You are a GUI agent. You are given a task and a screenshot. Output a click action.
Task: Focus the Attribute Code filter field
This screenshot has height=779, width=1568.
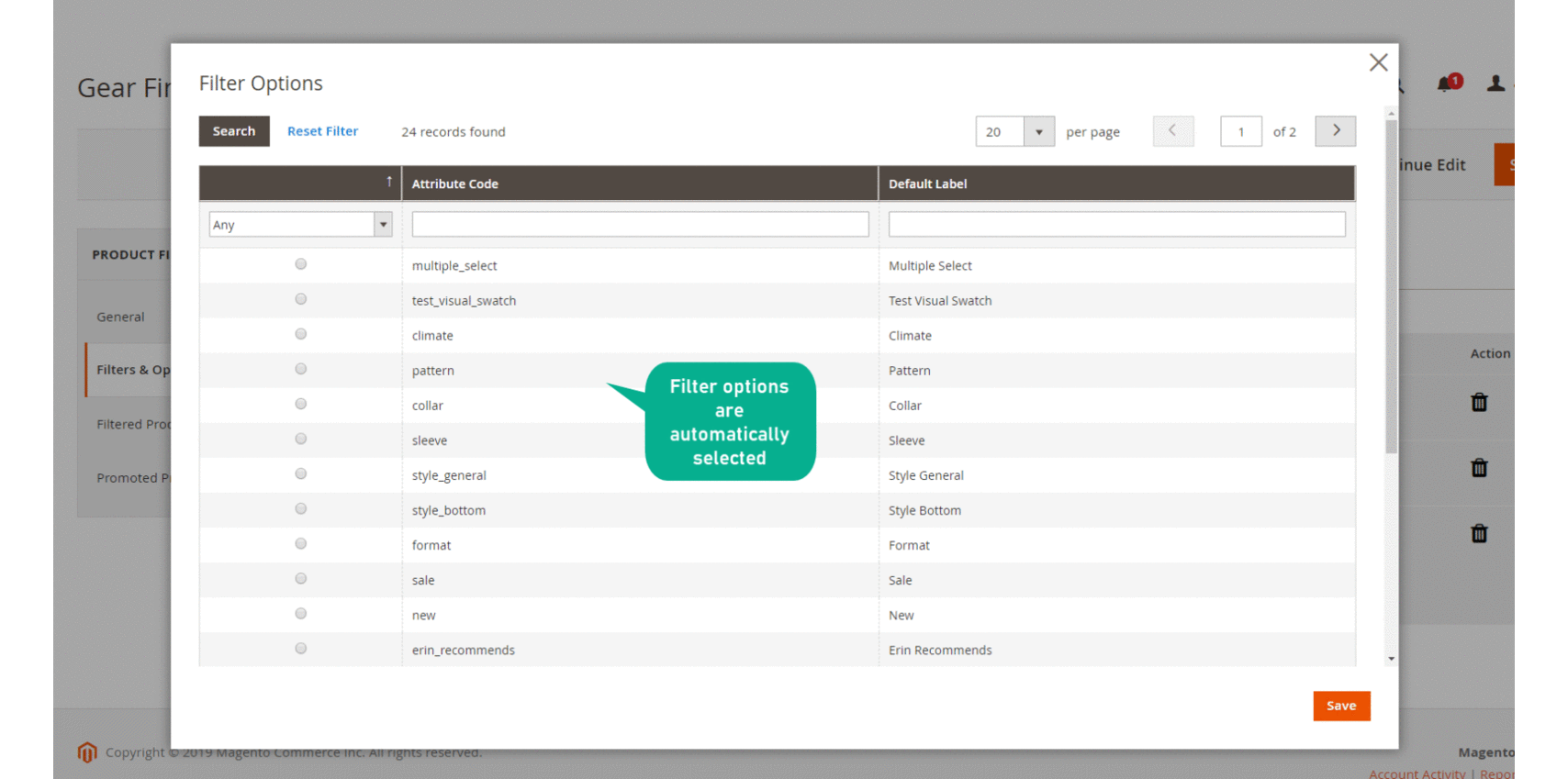point(640,224)
